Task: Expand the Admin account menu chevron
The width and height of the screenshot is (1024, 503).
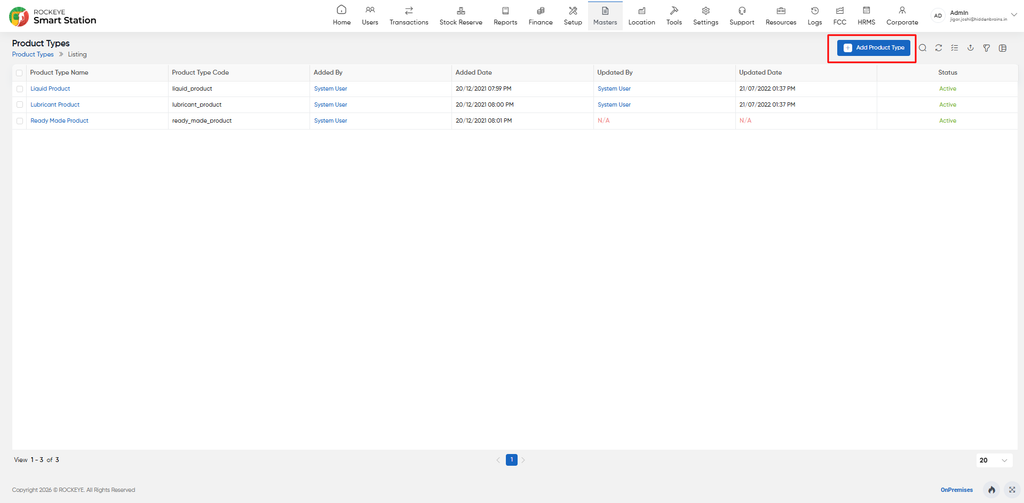Action: [x=1014, y=14]
